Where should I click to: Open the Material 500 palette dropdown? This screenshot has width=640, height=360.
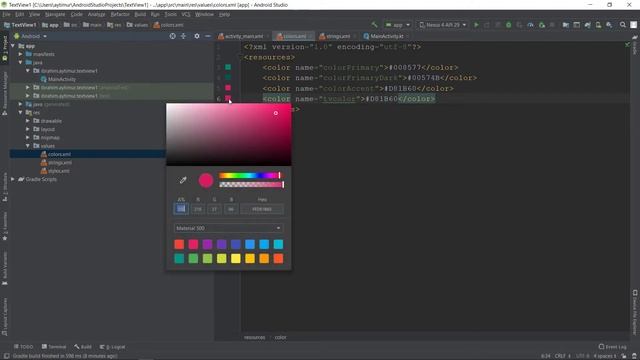(x=228, y=228)
